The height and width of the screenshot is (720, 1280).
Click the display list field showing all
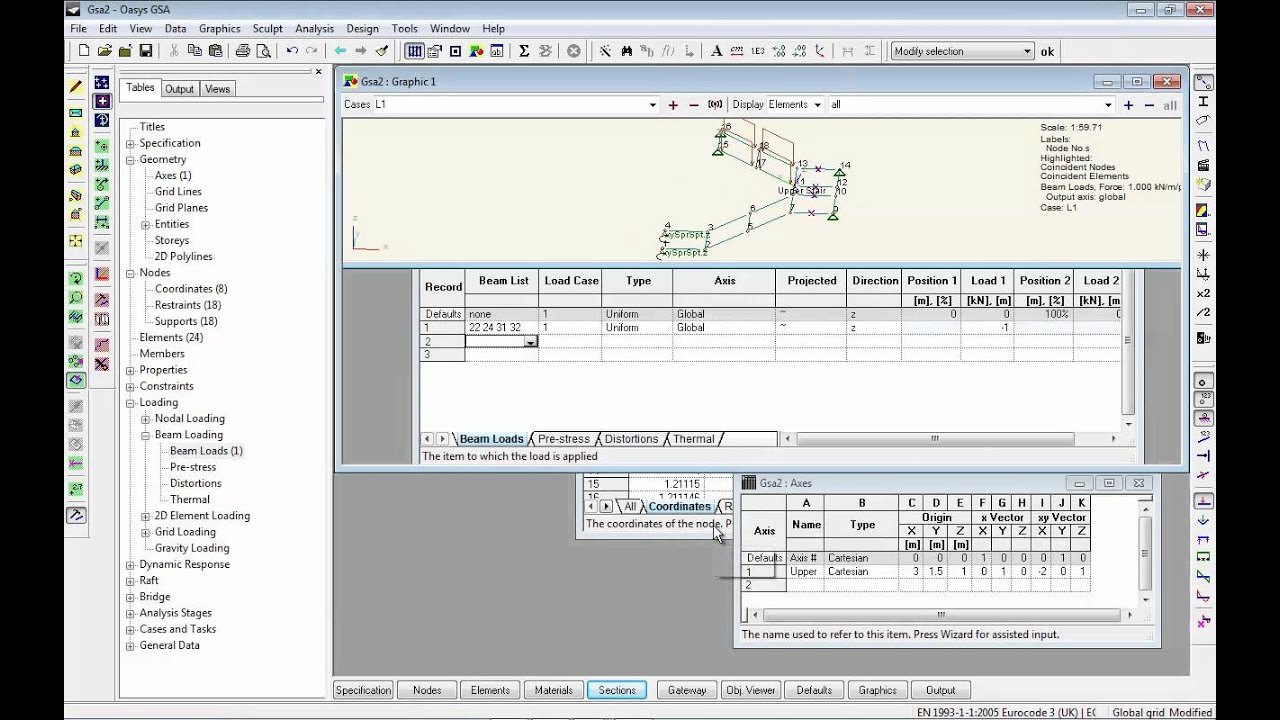point(970,104)
